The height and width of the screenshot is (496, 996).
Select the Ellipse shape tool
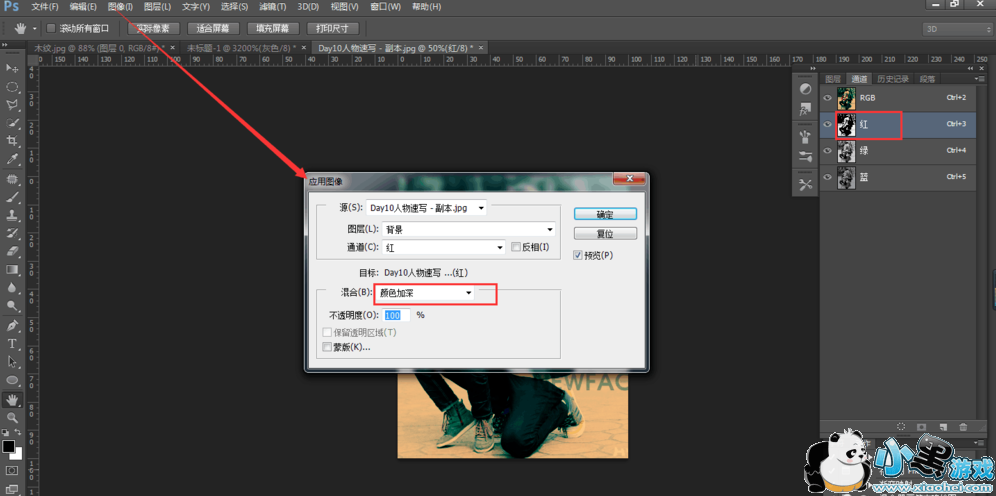[12, 380]
